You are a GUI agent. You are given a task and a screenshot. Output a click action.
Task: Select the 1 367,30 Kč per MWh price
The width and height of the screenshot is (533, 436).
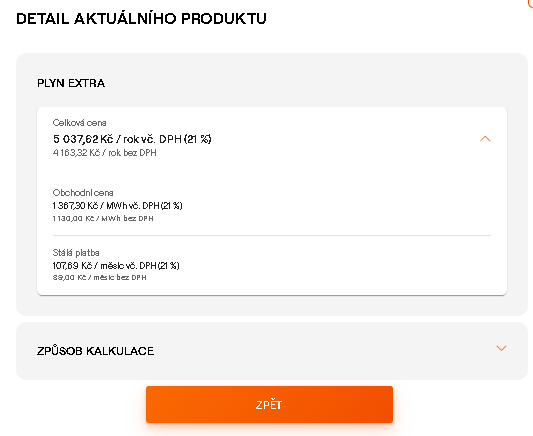117,206
